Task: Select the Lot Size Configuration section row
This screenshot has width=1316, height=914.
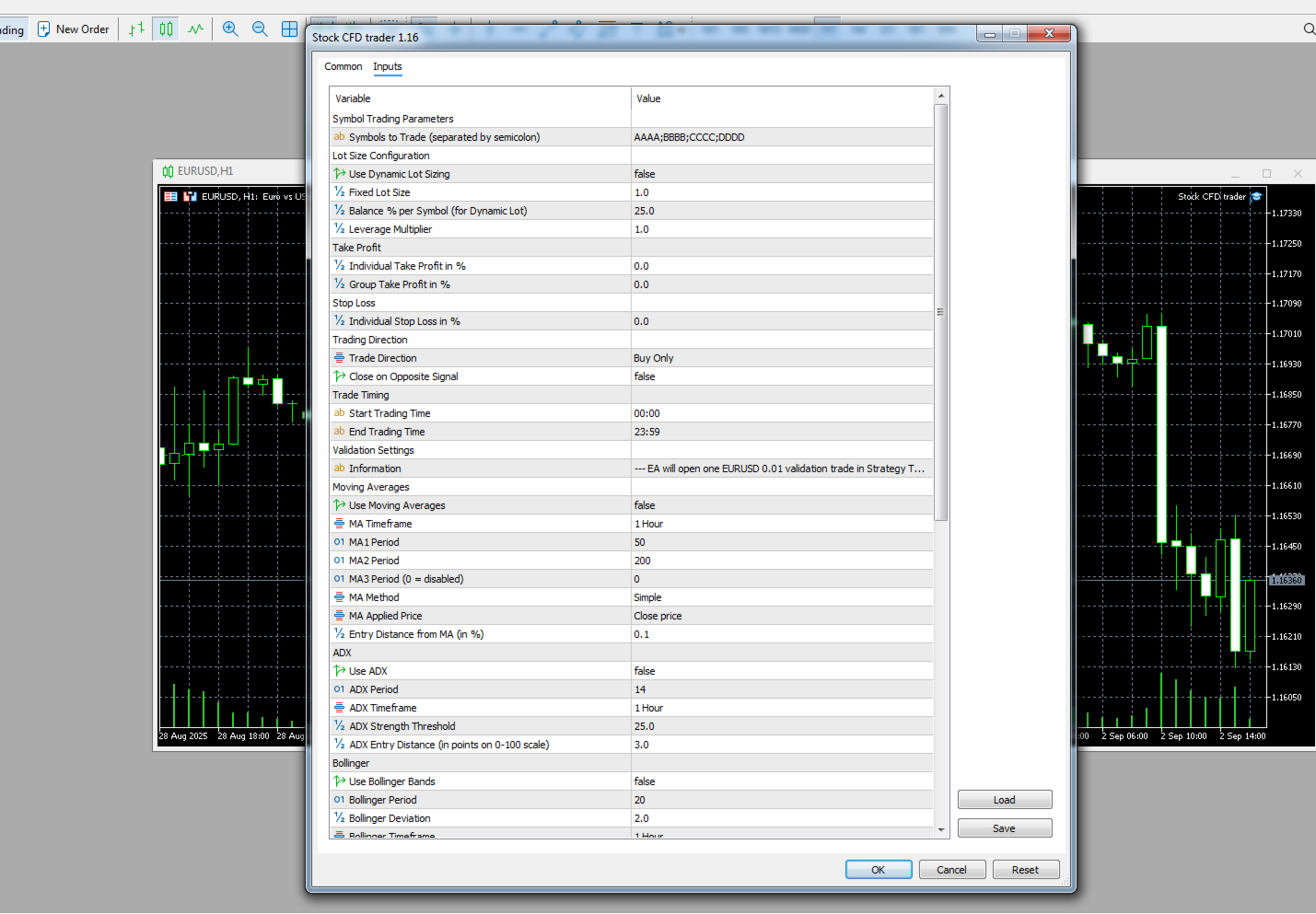Action: tap(631, 156)
